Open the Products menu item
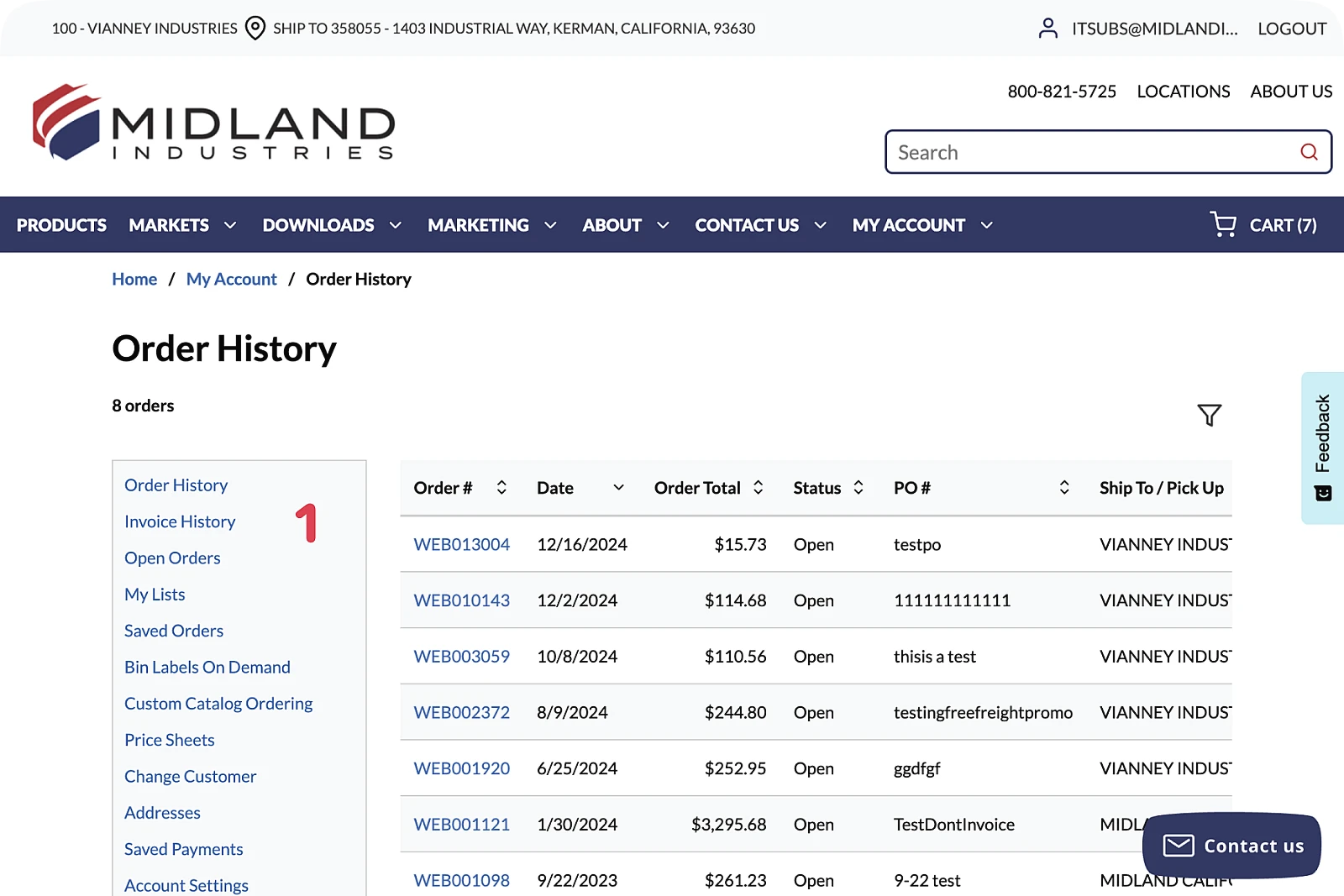 61,225
